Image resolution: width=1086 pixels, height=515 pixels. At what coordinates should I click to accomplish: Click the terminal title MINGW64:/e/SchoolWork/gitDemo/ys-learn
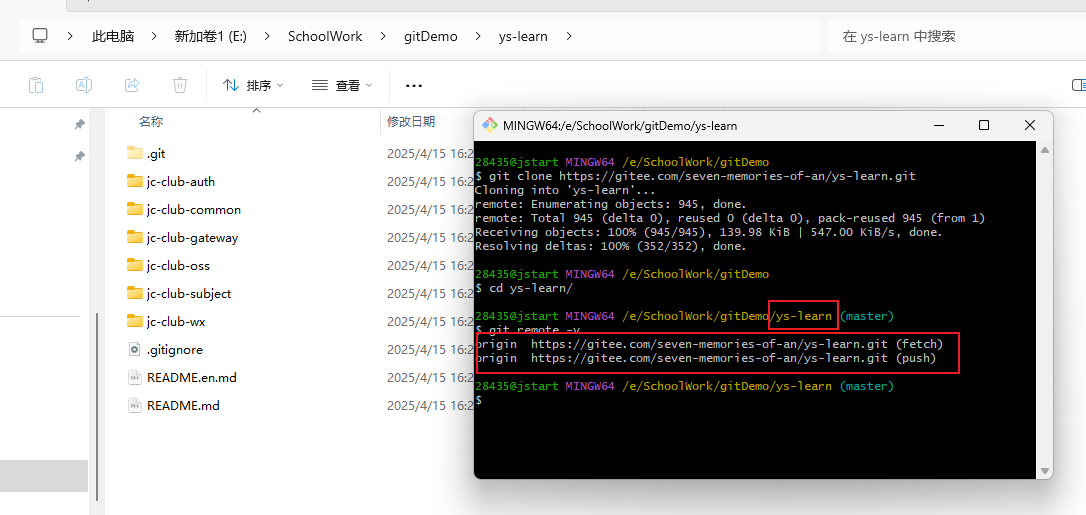[x=620, y=125]
